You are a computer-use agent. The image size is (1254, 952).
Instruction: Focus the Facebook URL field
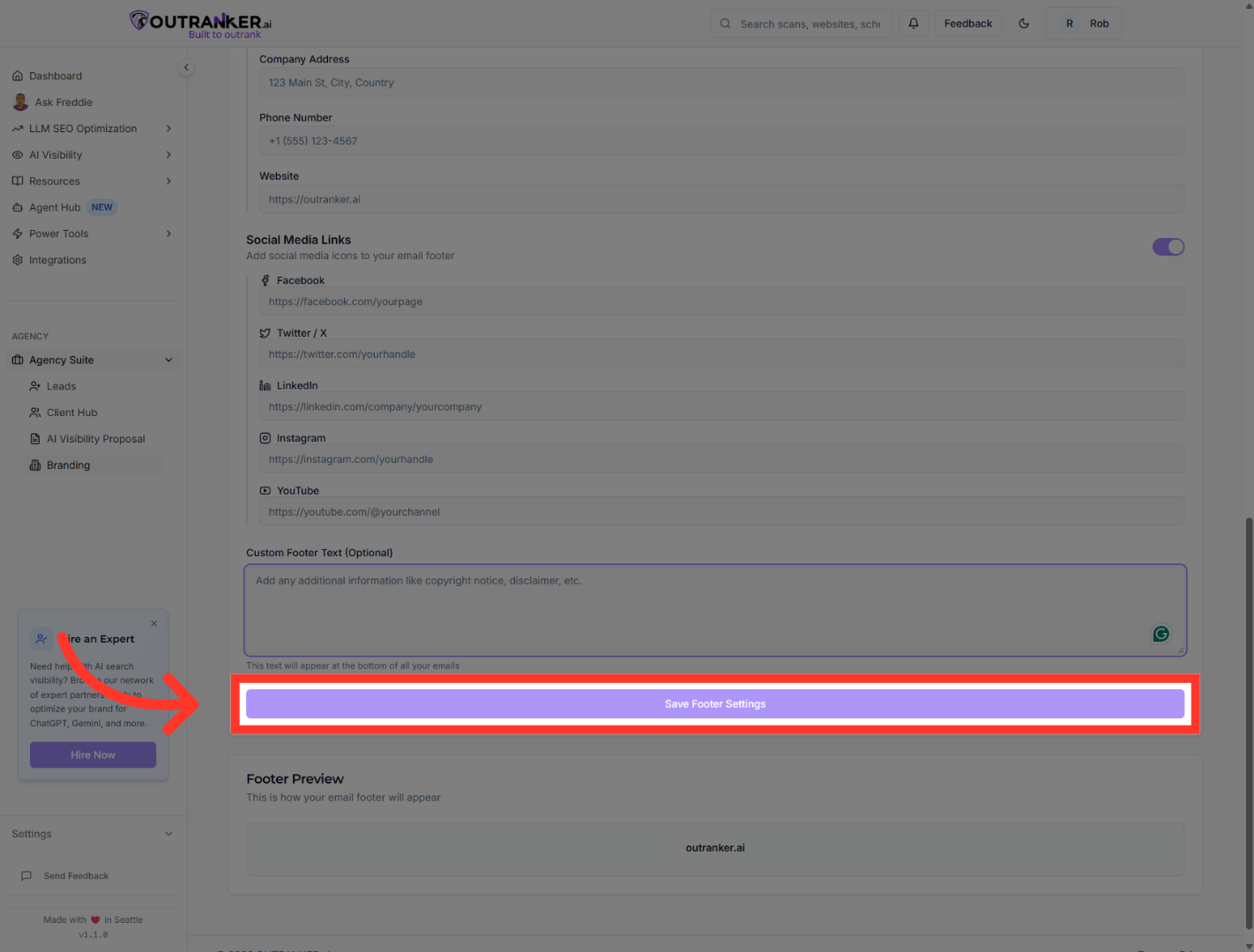point(721,301)
